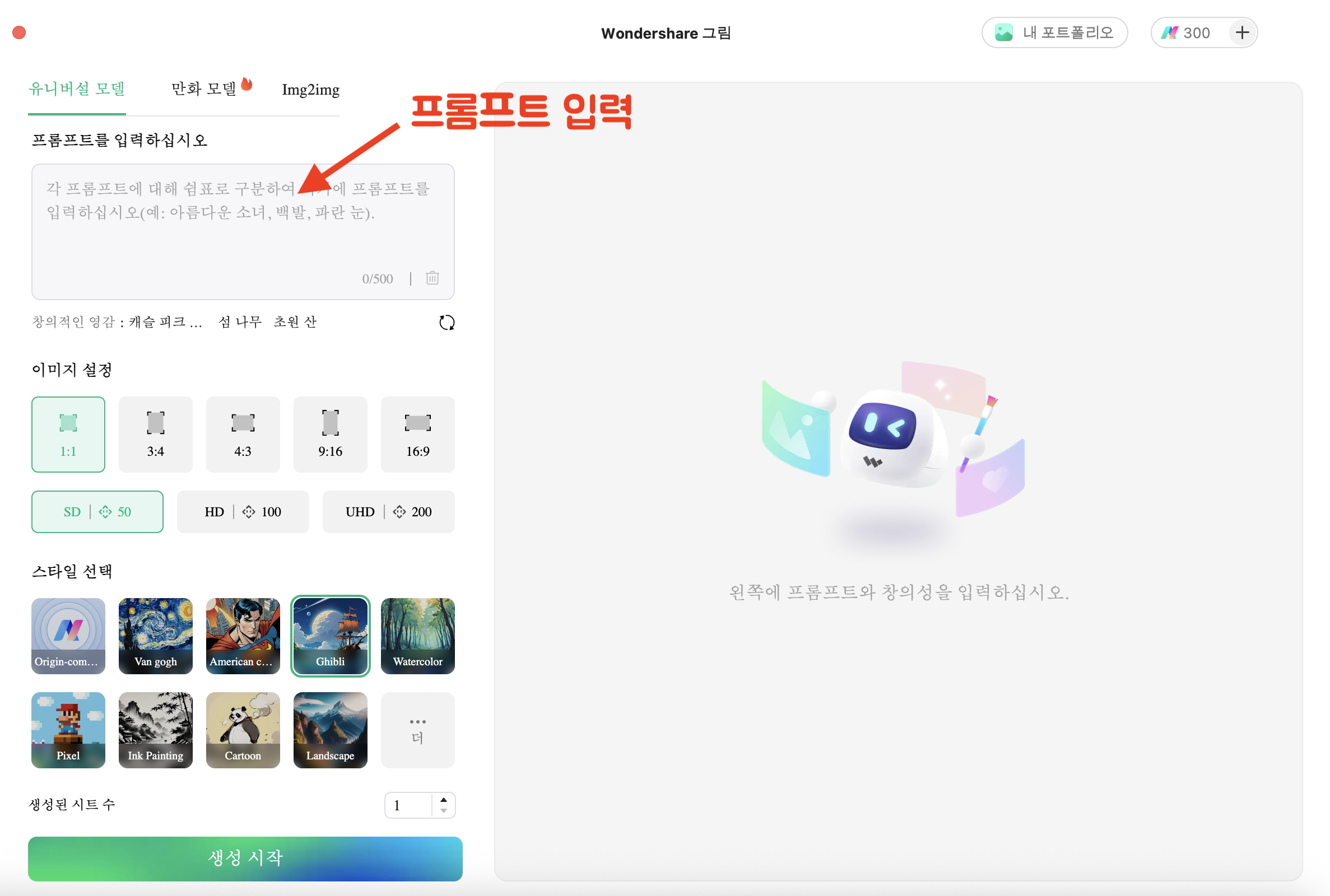Show more styles with 더 button

418,730
